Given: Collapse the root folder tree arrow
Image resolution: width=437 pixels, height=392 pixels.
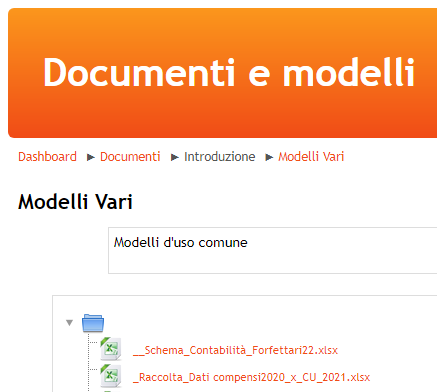Looking at the screenshot, I should point(69,323).
